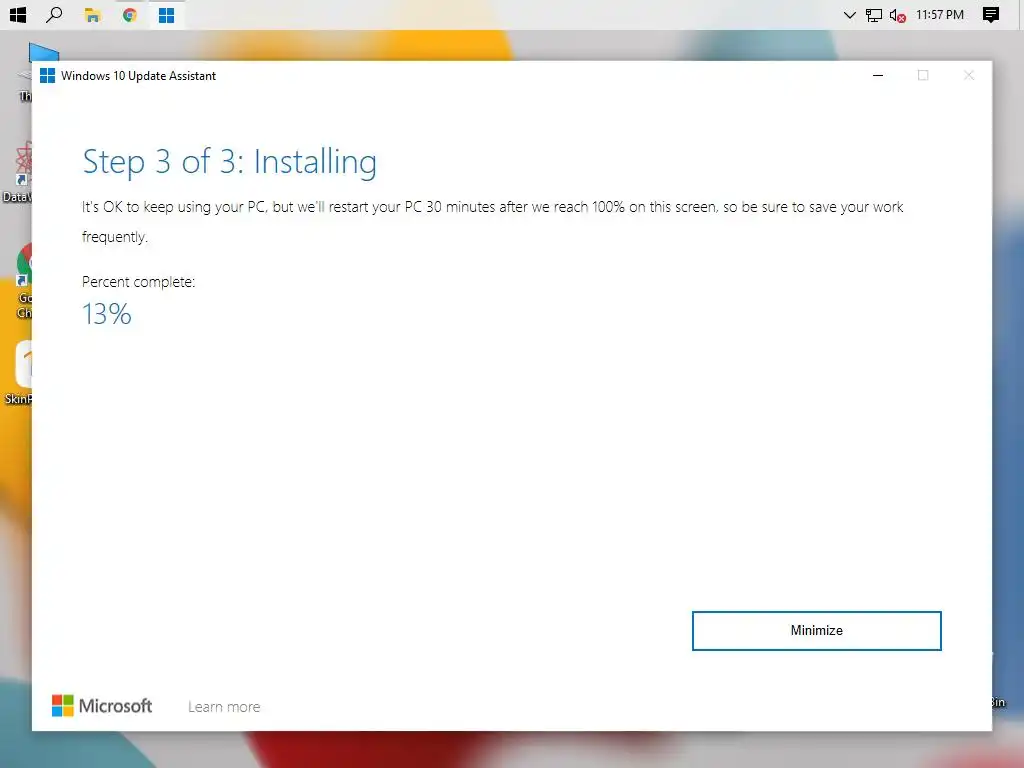The width and height of the screenshot is (1024, 768).
Task: Select the DataV desktop shortcut icon
Action: [x=17, y=172]
